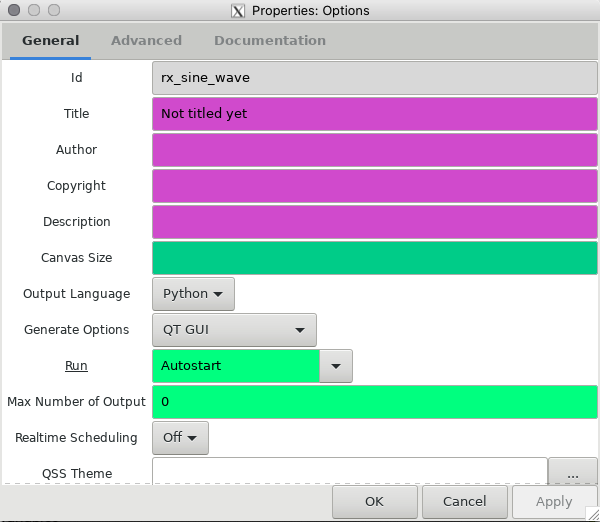Open the Run Autostart dropdown arrow
This screenshot has height=522, width=600.
pyautogui.click(x=336, y=366)
